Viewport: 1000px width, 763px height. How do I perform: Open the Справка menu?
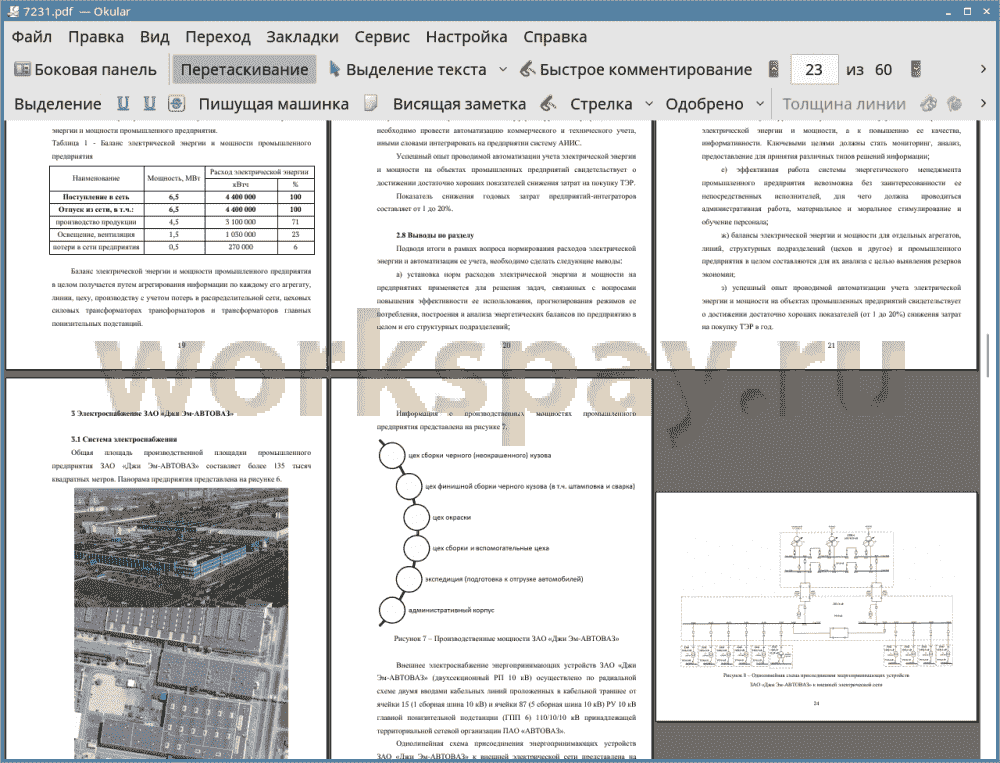[x=555, y=37]
